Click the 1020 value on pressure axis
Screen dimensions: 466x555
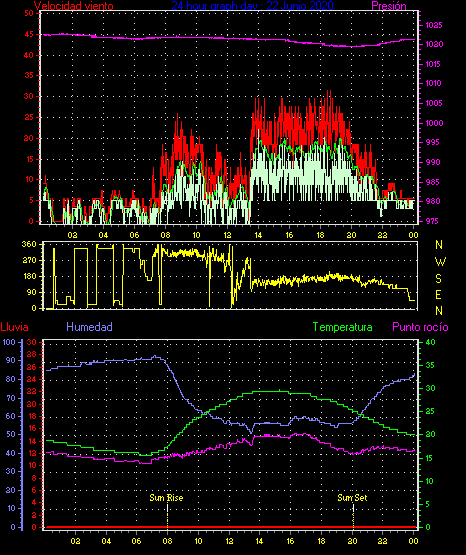[434, 45]
